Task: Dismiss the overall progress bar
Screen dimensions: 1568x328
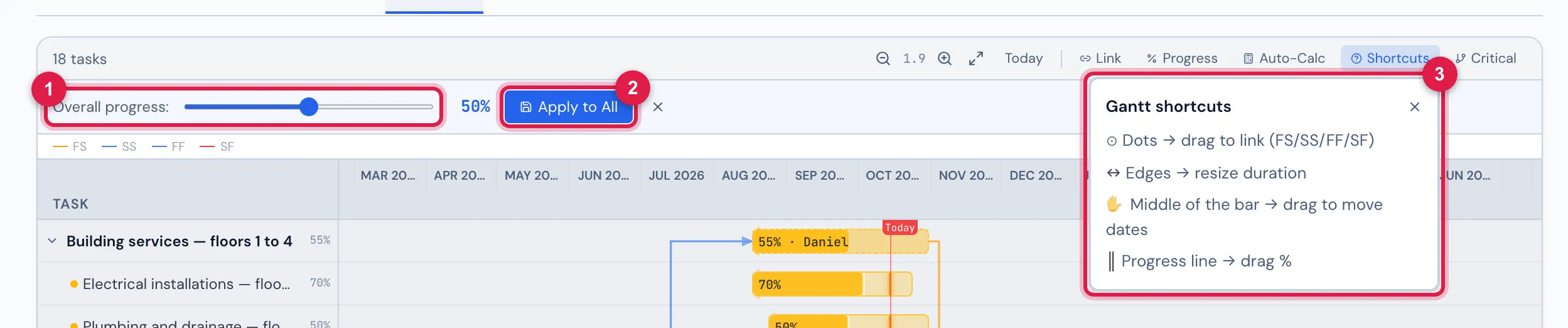Action: pyautogui.click(x=658, y=107)
